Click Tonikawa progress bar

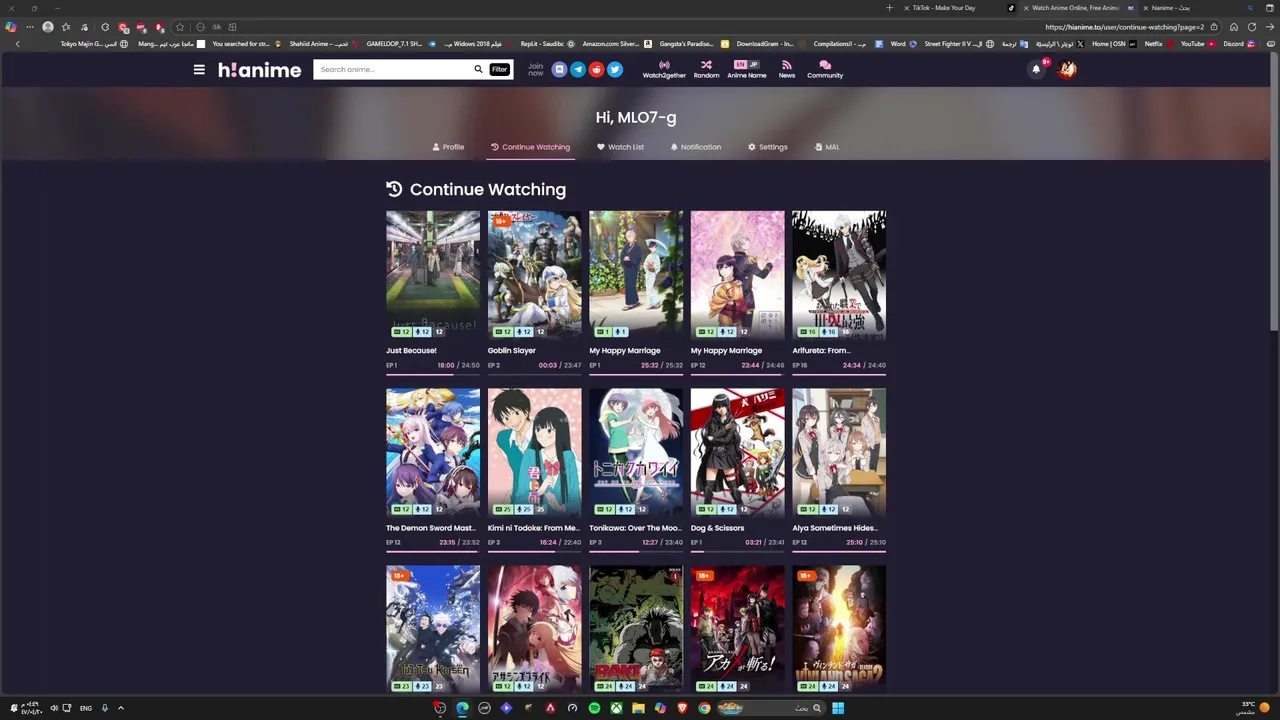click(x=636, y=551)
